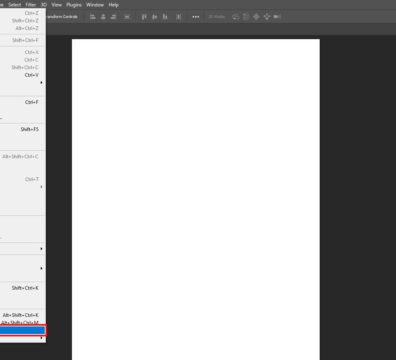This screenshot has height=360, width=396.
Task: Choose the menu entry with shortcut Shift+F5
Action: pos(23,129)
